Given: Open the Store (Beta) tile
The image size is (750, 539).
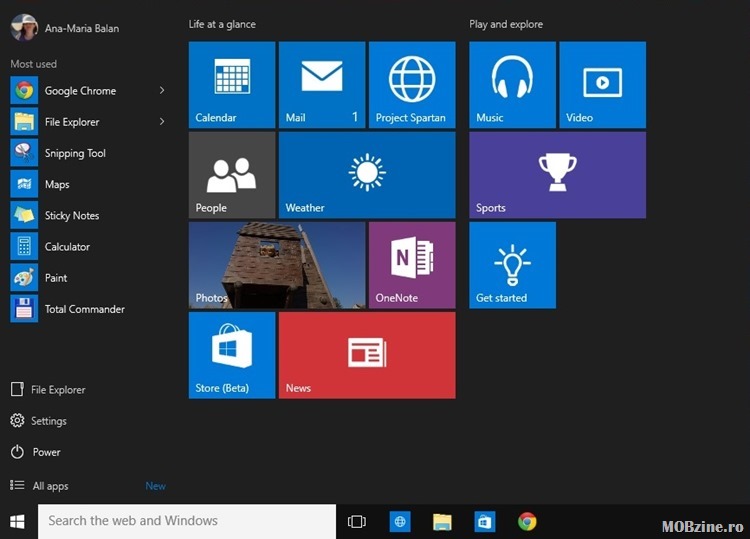Looking at the screenshot, I should tap(232, 355).
